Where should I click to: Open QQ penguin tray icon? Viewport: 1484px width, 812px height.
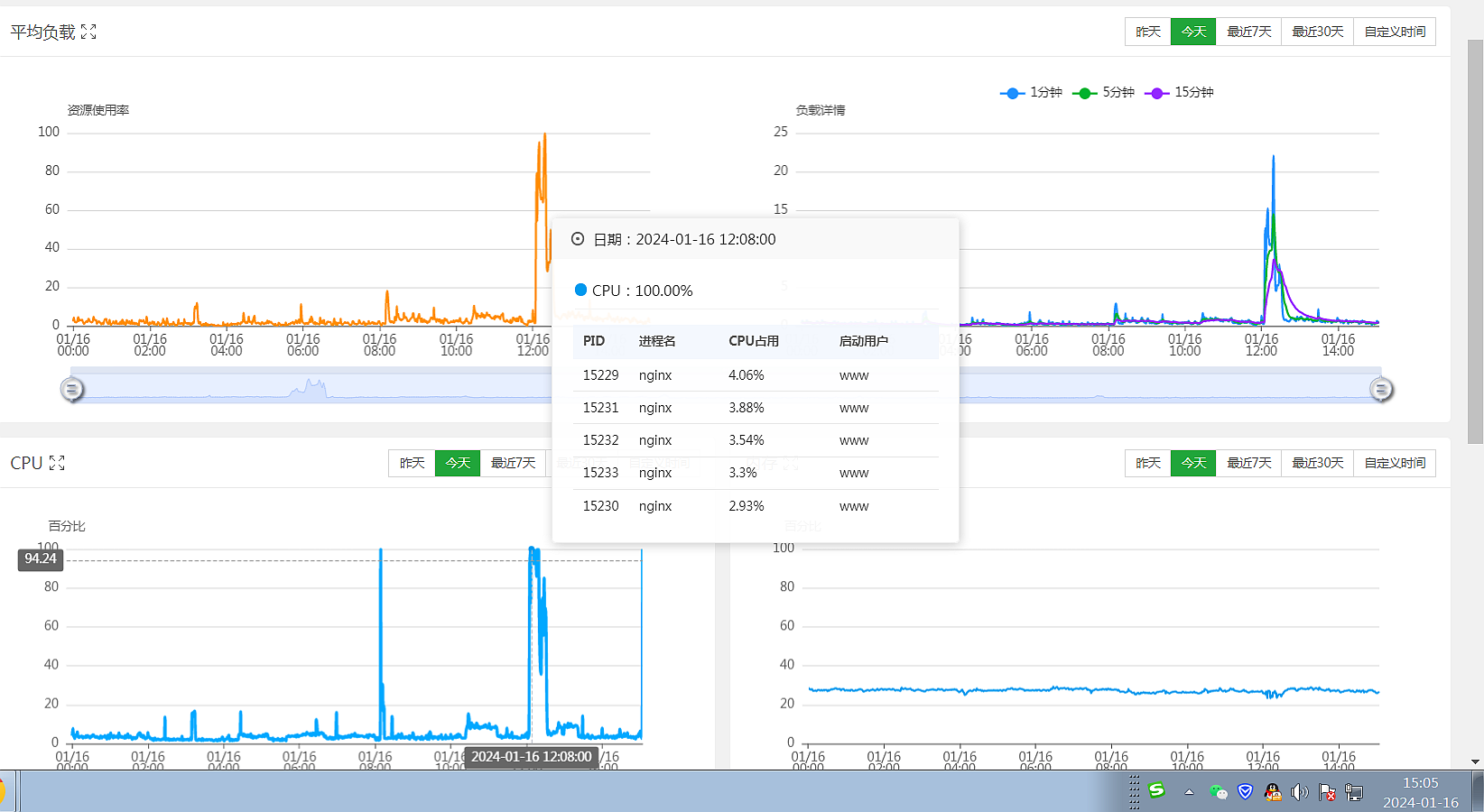(1273, 792)
